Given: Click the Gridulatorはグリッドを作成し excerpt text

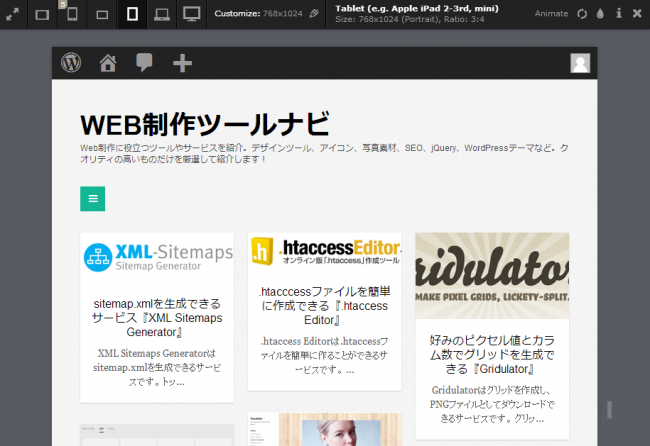Looking at the screenshot, I should (492, 404).
